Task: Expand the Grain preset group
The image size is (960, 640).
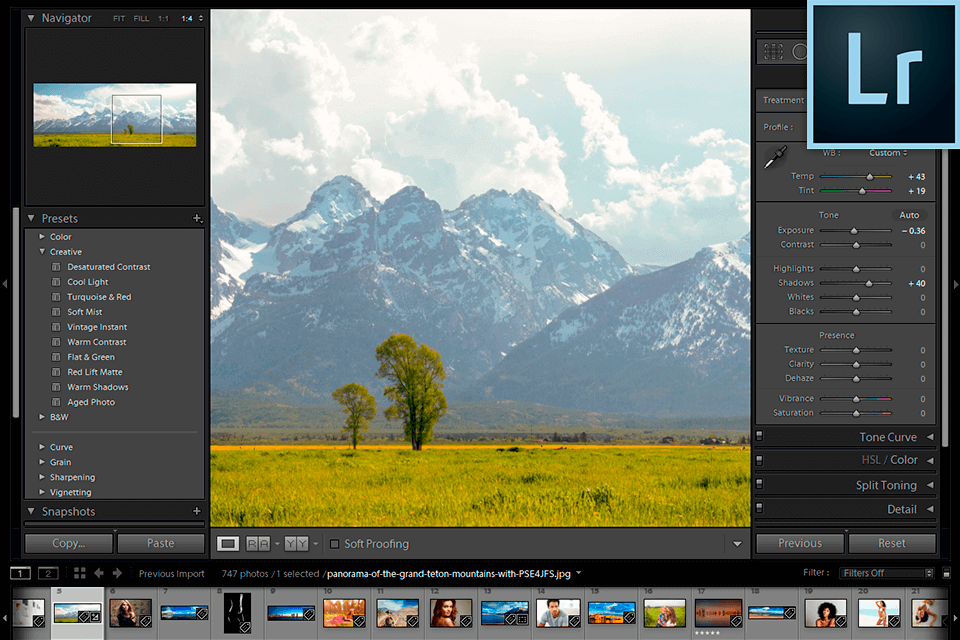Action: tap(42, 462)
